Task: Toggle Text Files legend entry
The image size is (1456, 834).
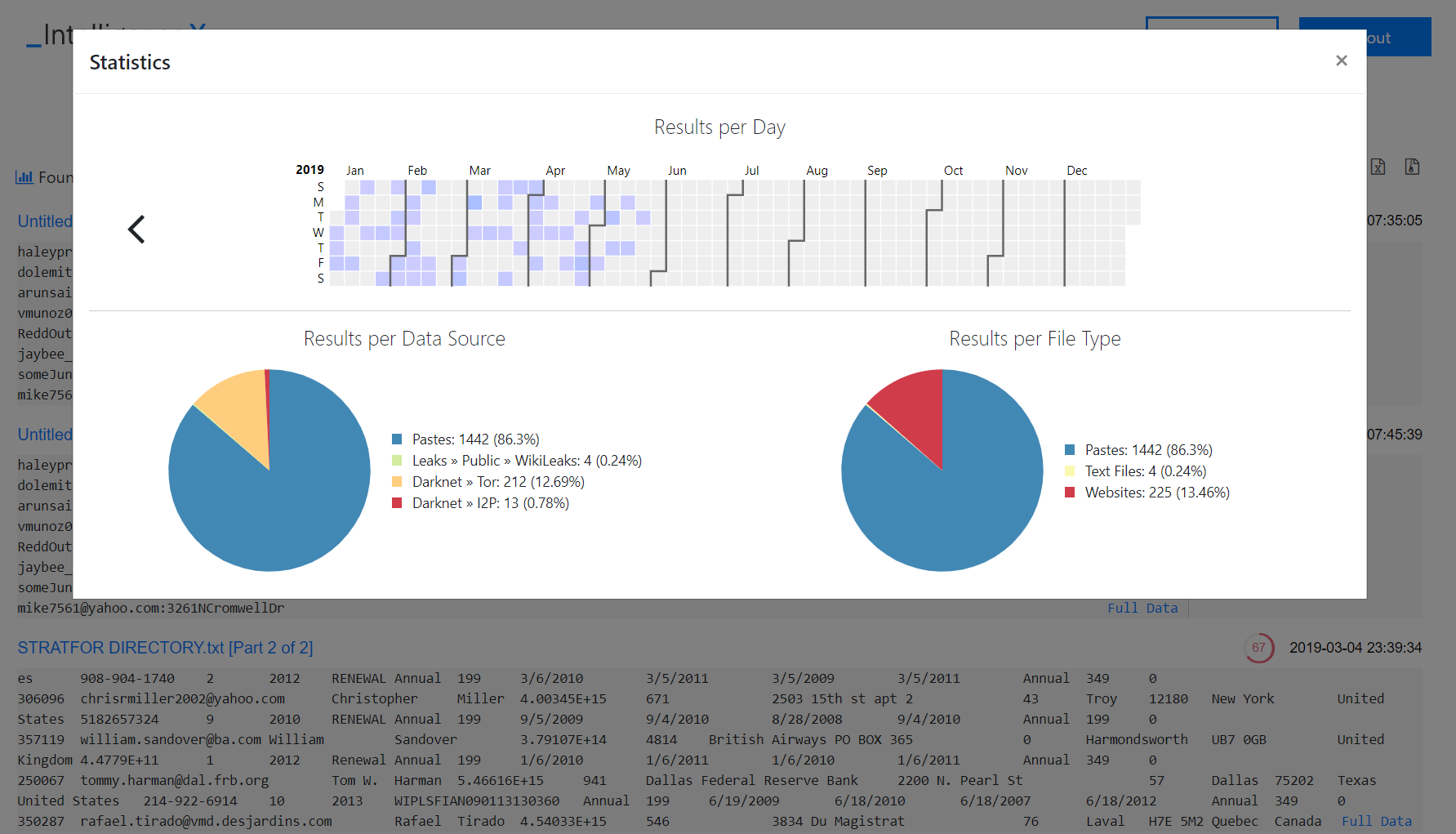Action: (x=1144, y=471)
